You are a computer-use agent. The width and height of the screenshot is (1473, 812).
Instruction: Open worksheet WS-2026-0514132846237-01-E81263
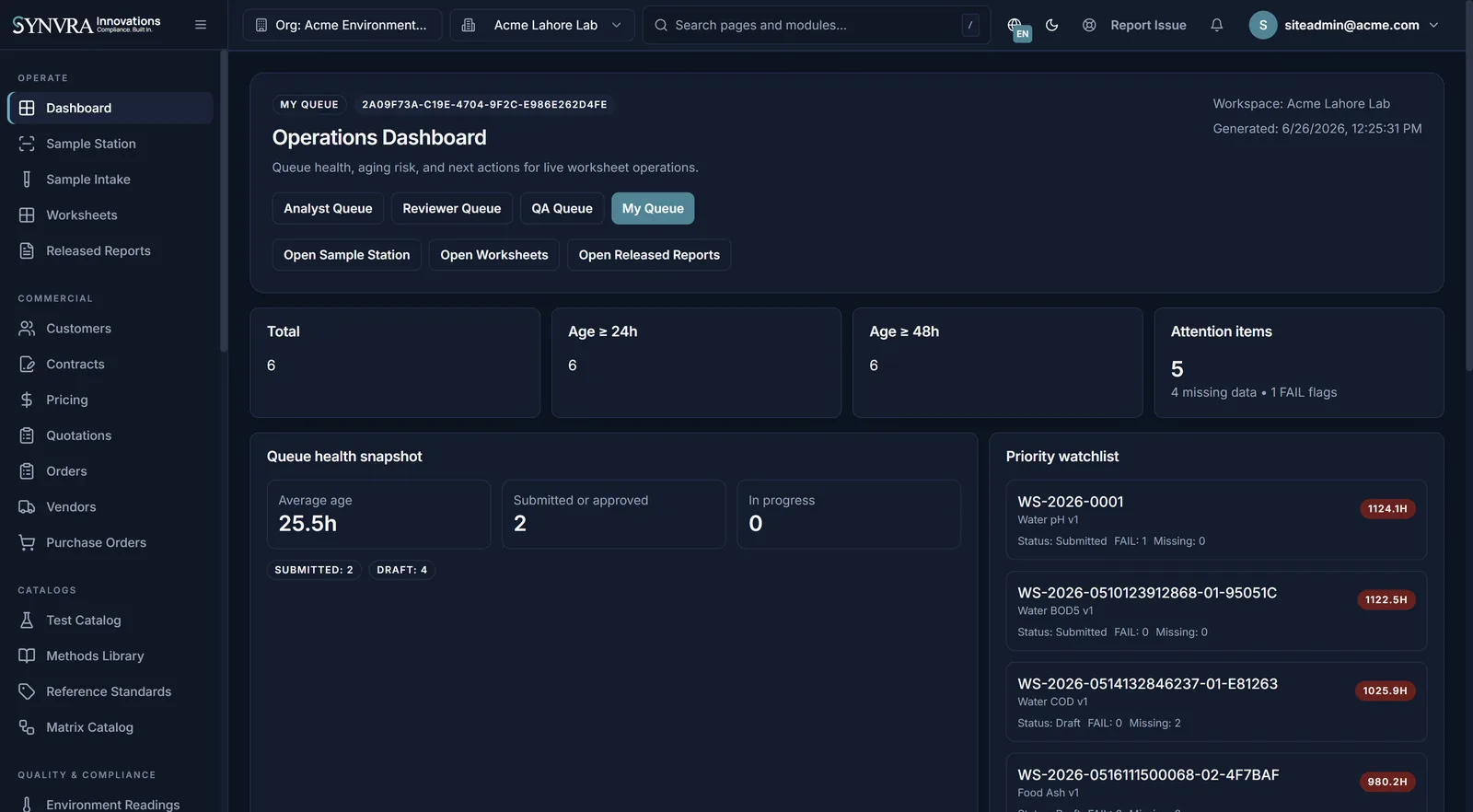point(1216,702)
